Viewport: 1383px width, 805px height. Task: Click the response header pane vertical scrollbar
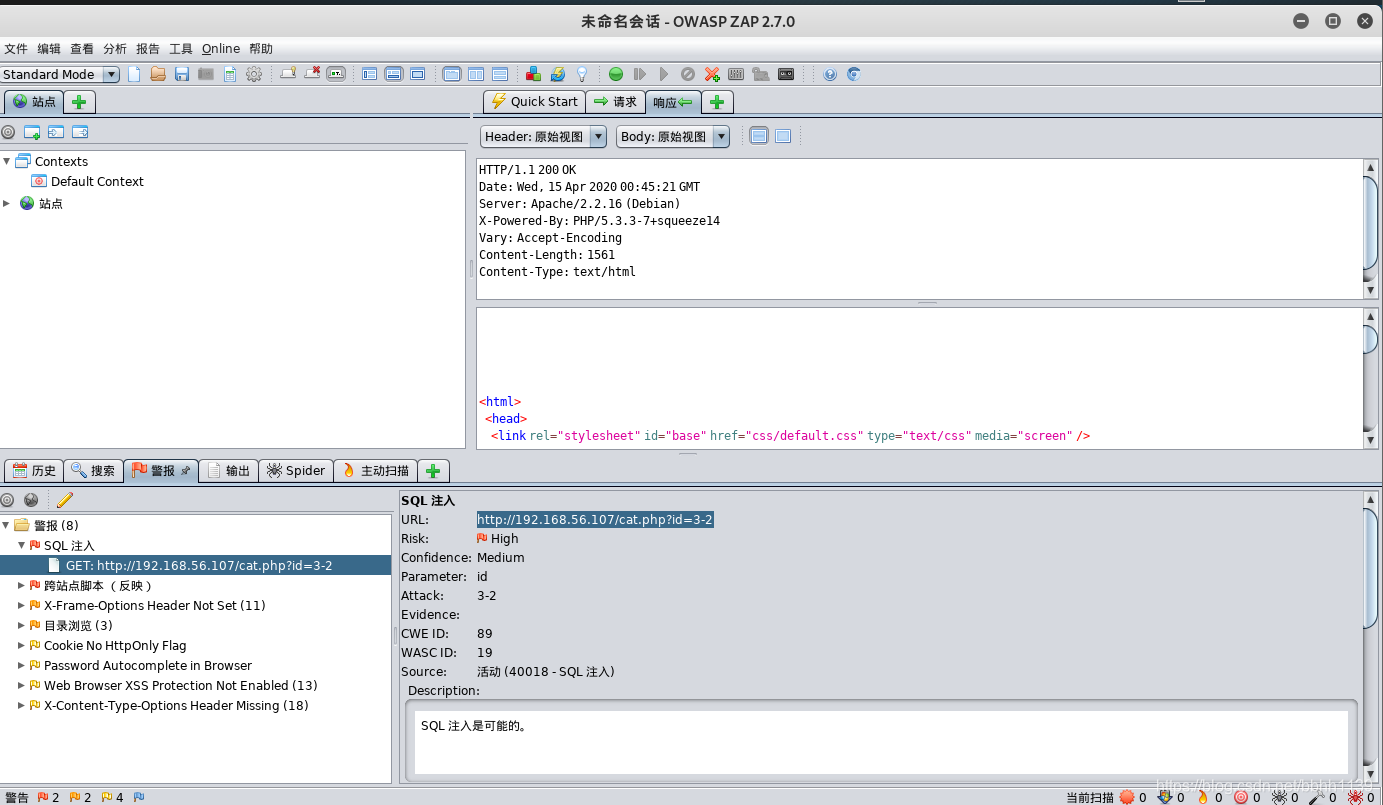[1370, 229]
